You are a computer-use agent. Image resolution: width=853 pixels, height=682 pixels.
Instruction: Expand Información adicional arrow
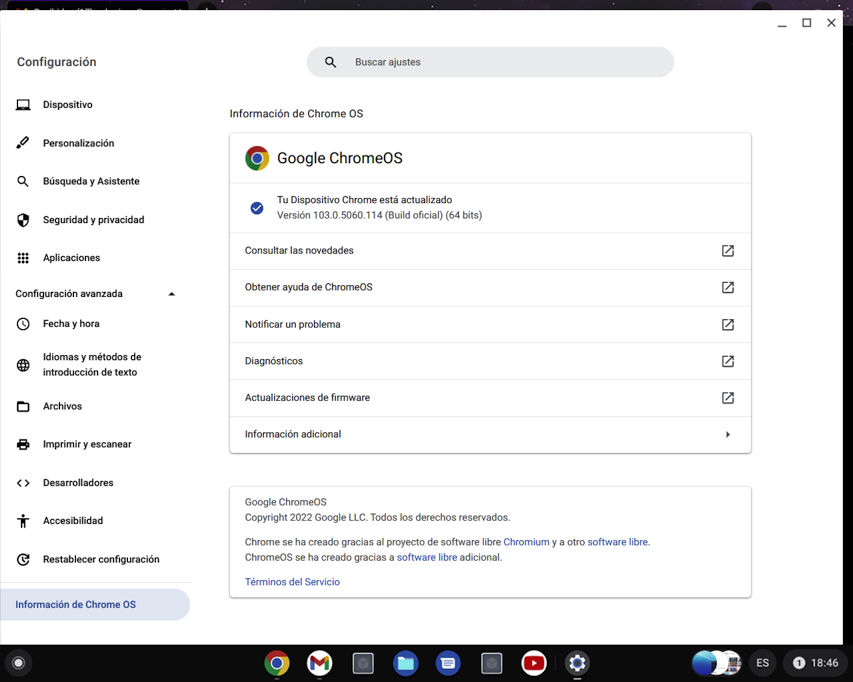click(x=728, y=435)
